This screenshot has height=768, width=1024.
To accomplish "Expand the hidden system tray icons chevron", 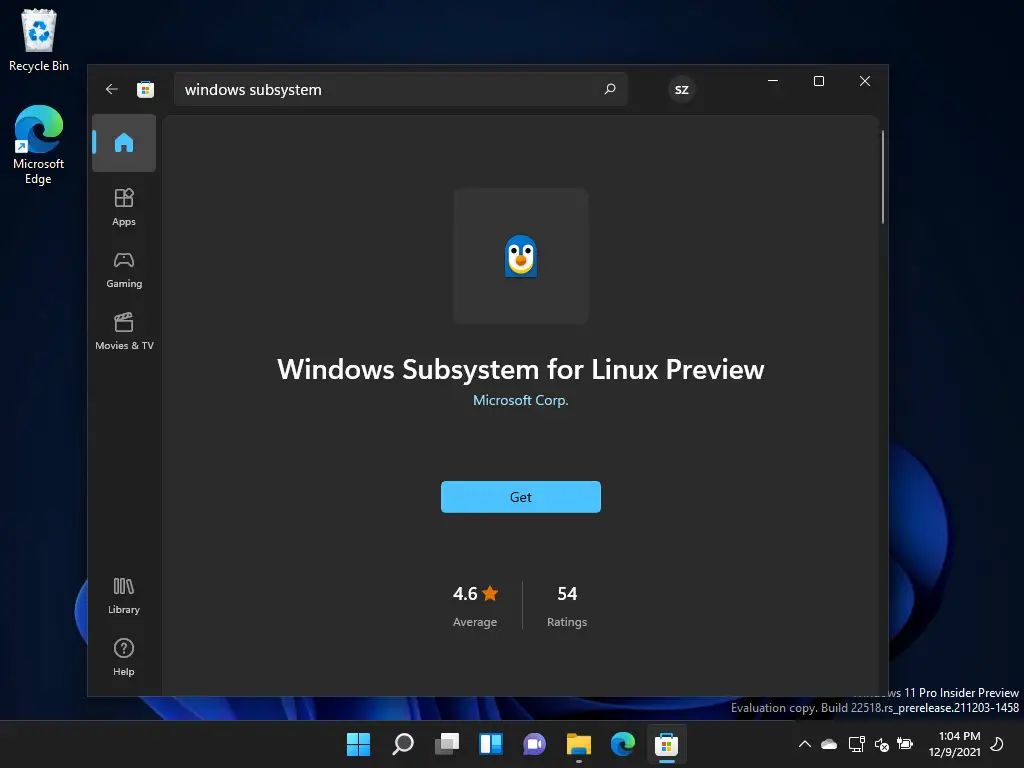I will [805, 744].
